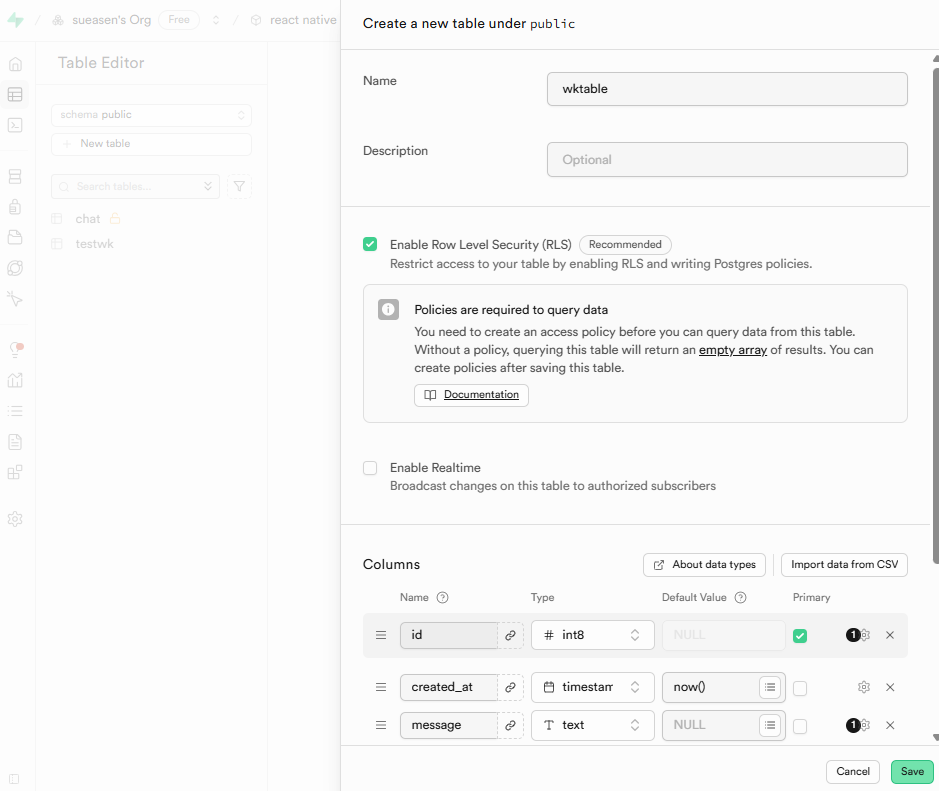Open the Authentication lock icon
939x791 pixels.
coord(15,207)
